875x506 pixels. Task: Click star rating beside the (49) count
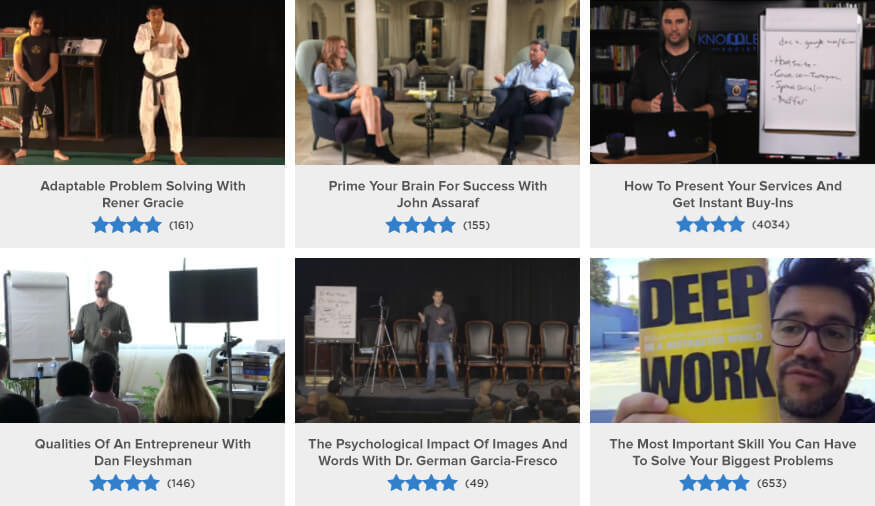422,483
